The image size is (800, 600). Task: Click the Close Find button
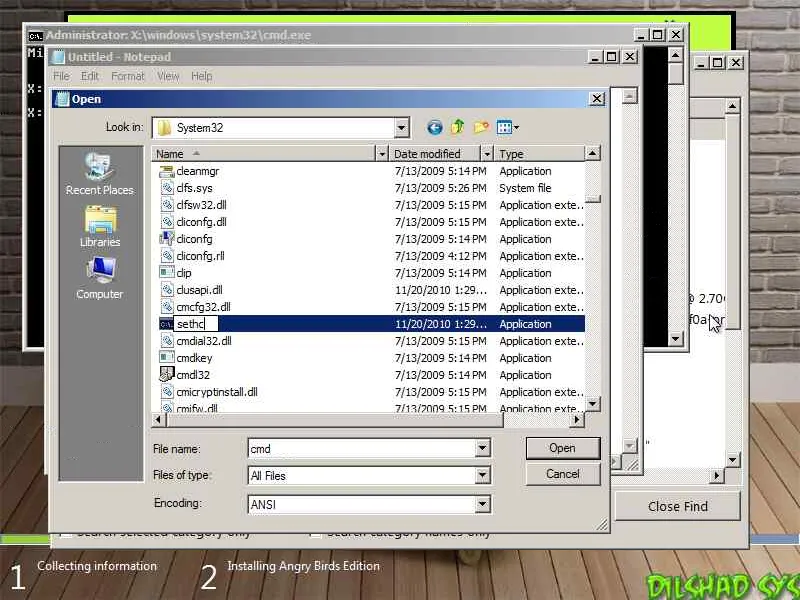click(x=678, y=506)
